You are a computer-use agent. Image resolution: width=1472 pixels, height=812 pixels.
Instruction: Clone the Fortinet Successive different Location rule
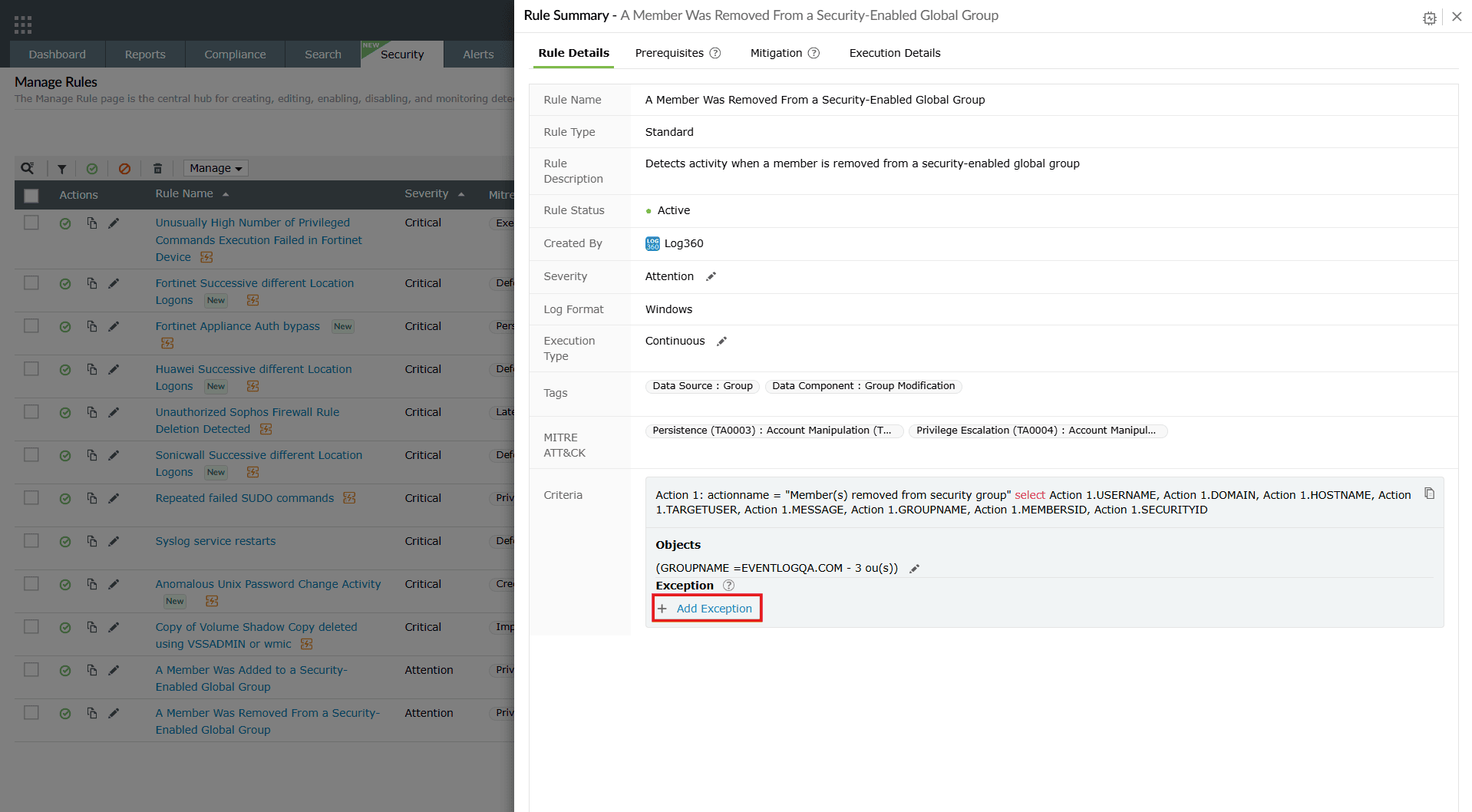(91, 283)
